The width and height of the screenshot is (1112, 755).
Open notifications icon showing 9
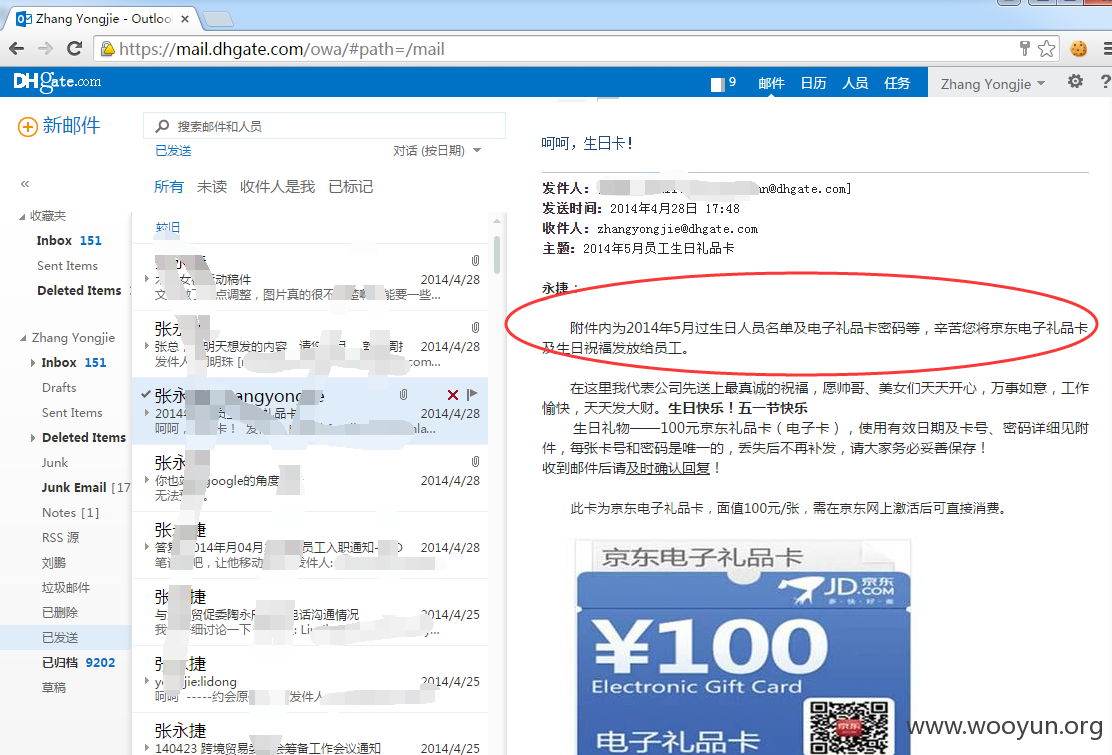point(723,84)
